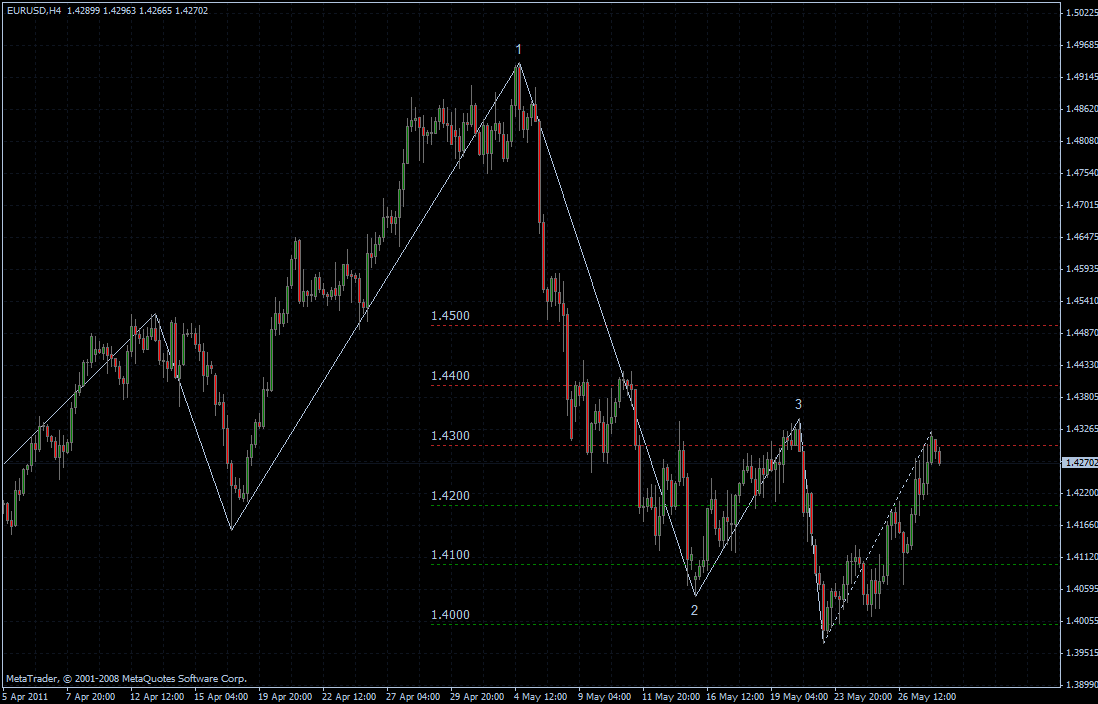
Task: Click the 29 Apr 20:00 time label
Action: pos(478,697)
